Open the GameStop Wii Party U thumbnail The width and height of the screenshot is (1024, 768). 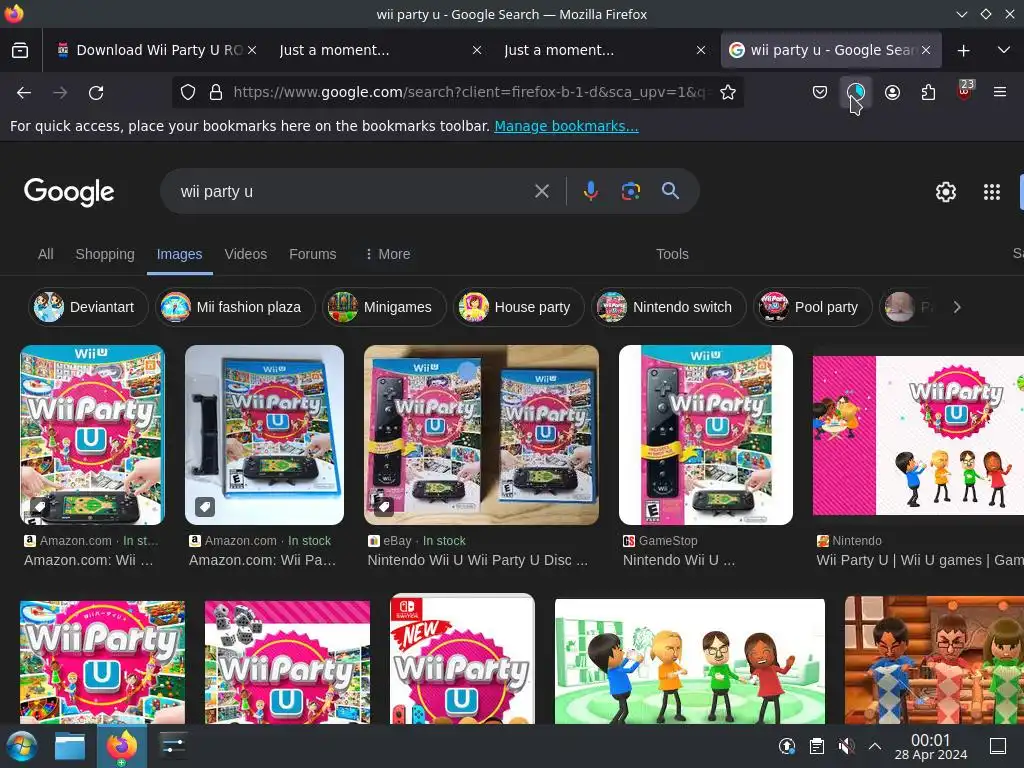[706, 435]
